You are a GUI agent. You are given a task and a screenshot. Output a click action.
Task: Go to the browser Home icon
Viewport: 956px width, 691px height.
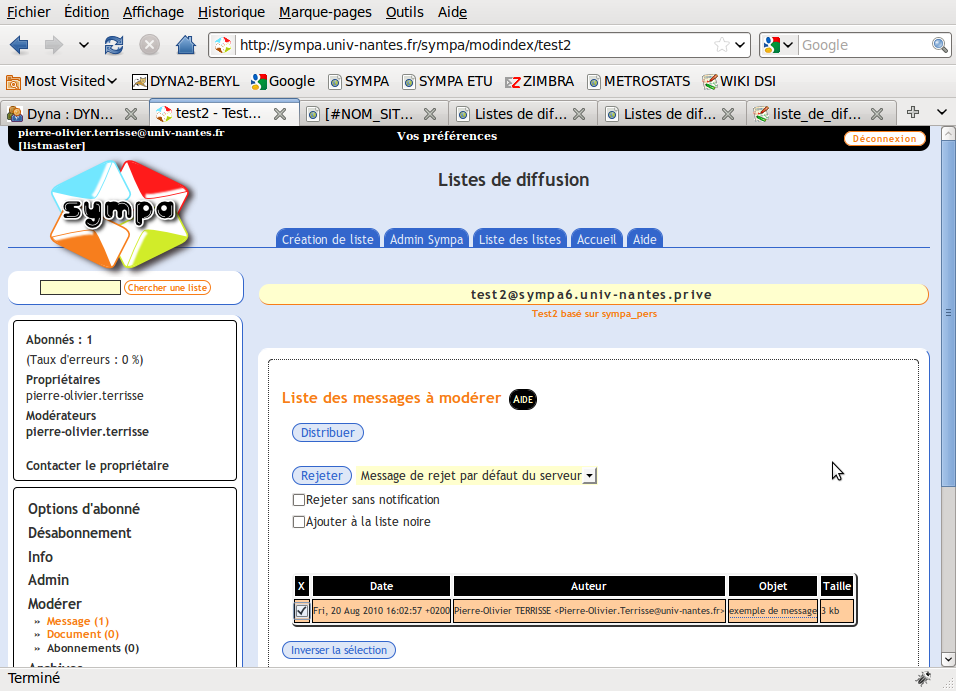185,45
